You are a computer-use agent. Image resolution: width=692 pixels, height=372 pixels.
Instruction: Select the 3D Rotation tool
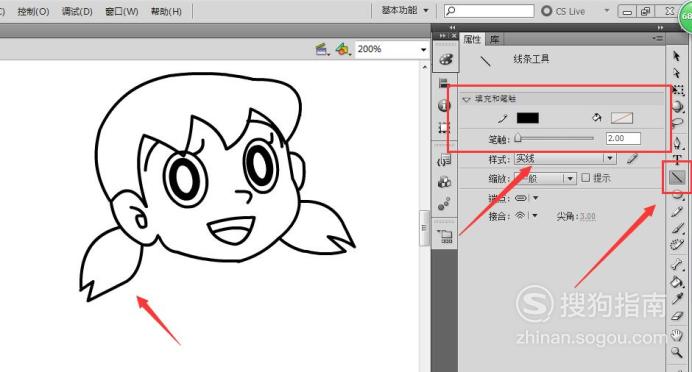677,106
